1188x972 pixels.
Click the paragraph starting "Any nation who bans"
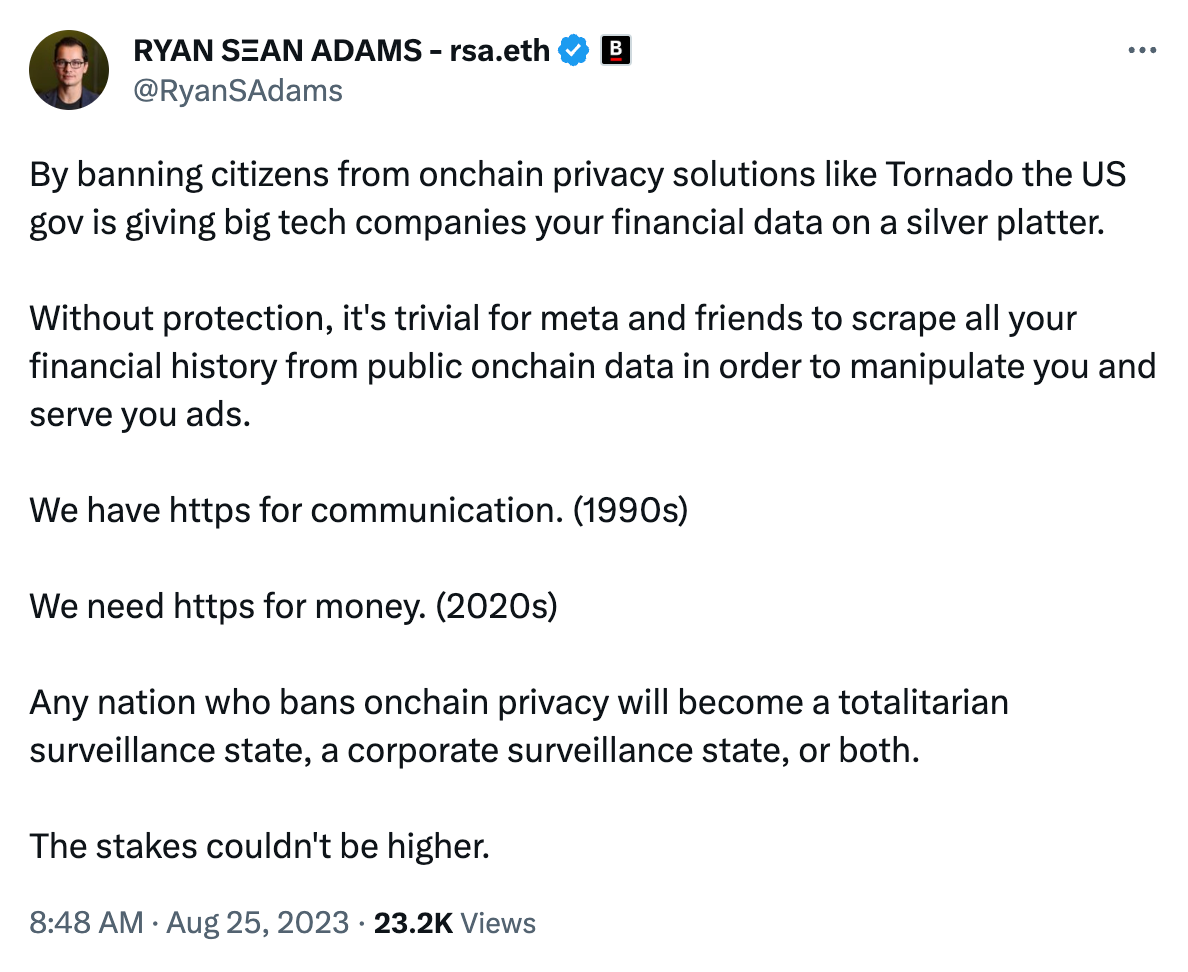pyautogui.click(x=518, y=726)
